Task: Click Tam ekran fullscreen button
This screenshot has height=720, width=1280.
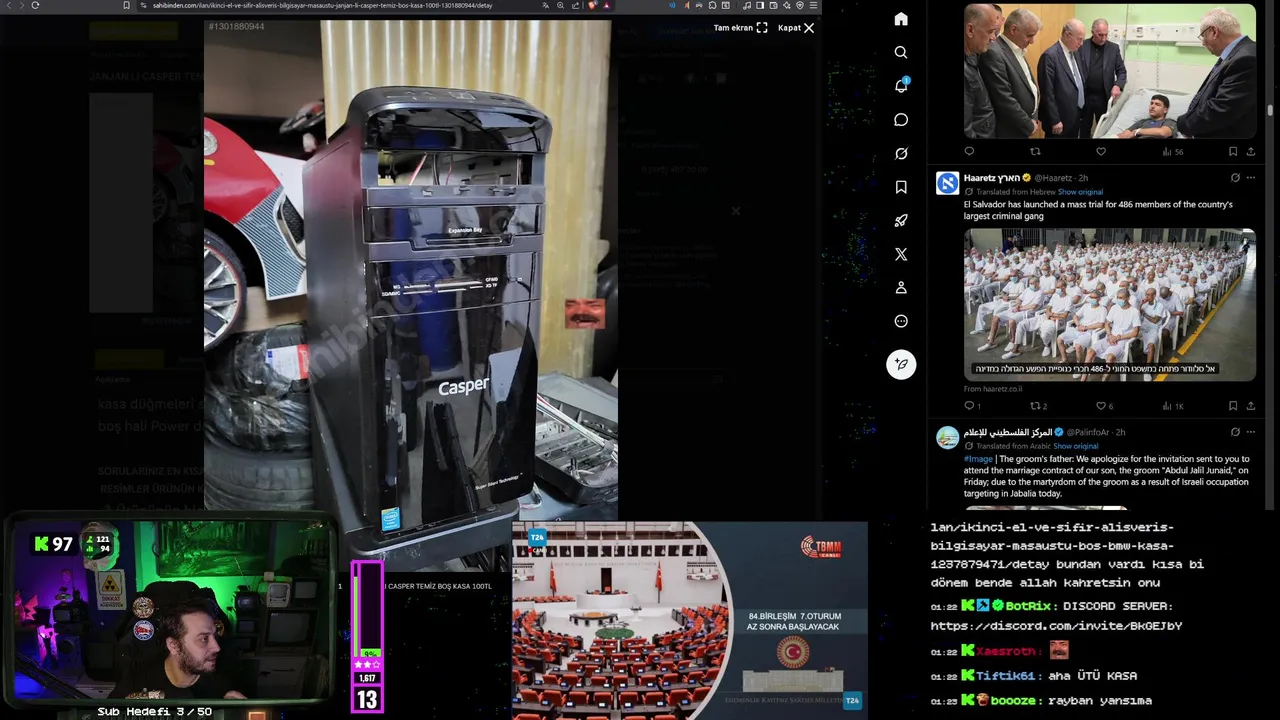Action: click(x=740, y=28)
